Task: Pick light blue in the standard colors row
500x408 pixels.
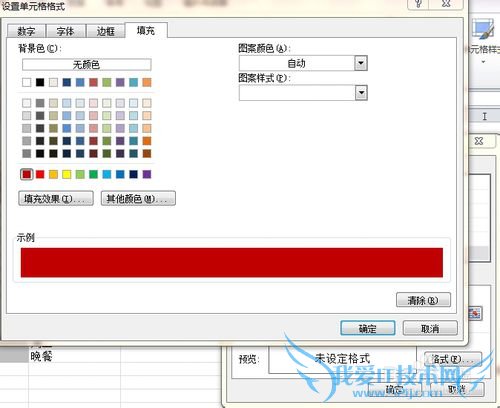Action: 107,174
